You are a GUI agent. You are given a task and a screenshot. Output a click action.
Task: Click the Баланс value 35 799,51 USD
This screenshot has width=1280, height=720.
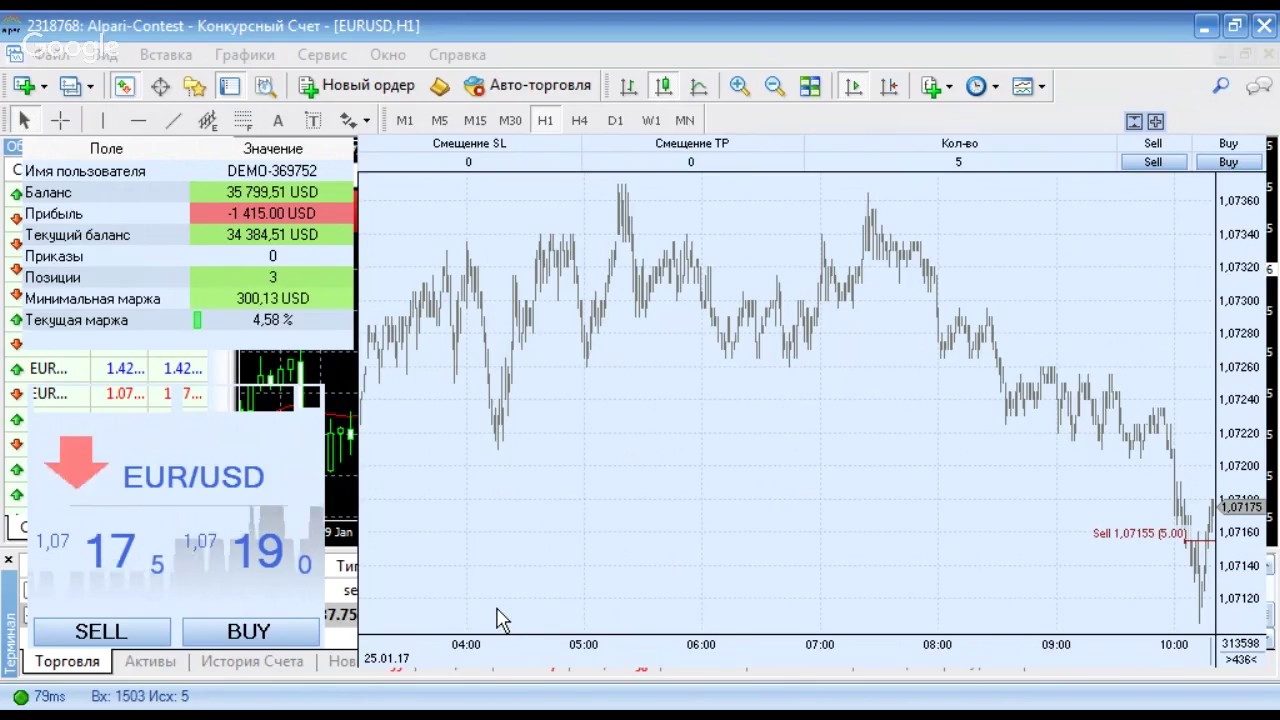click(272, 192)
